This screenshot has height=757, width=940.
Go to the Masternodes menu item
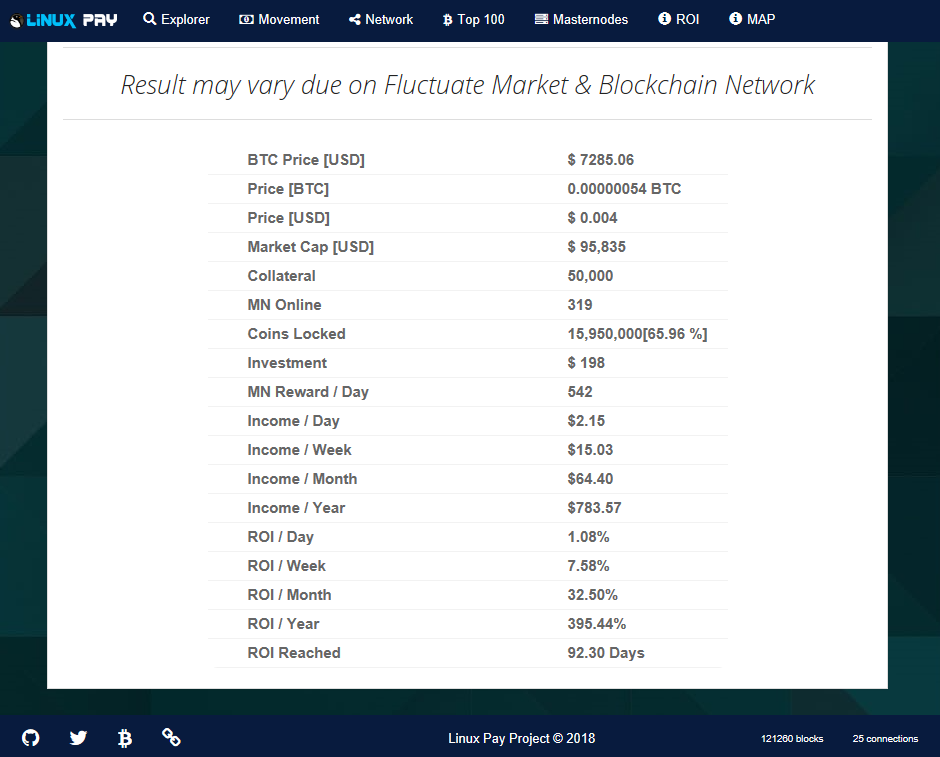coord(581,19)
